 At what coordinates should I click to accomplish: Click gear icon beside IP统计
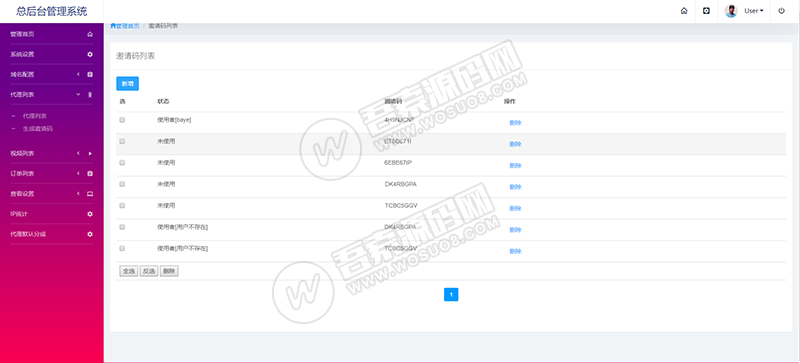click(90, 214)
